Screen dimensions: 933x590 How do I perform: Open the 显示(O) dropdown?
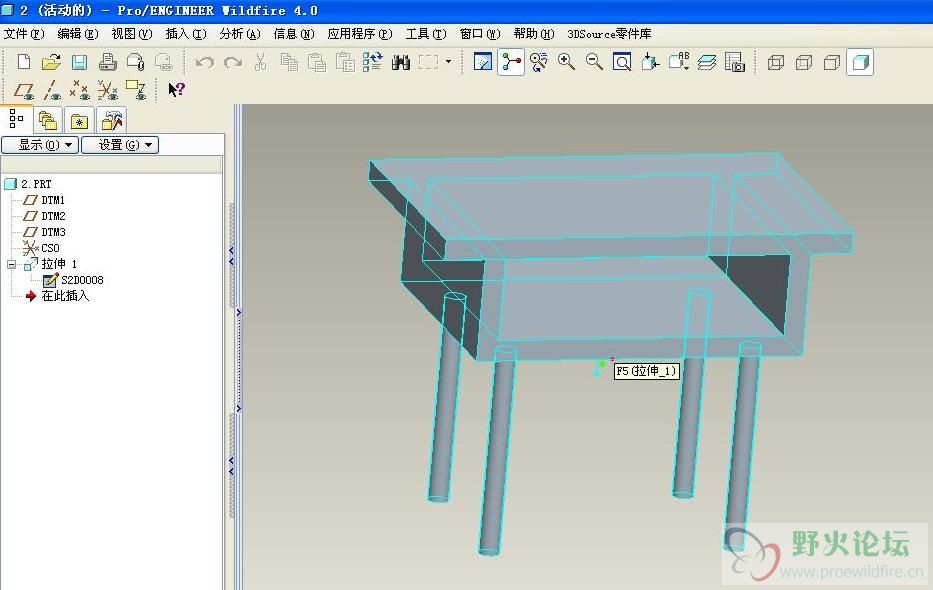40,145
